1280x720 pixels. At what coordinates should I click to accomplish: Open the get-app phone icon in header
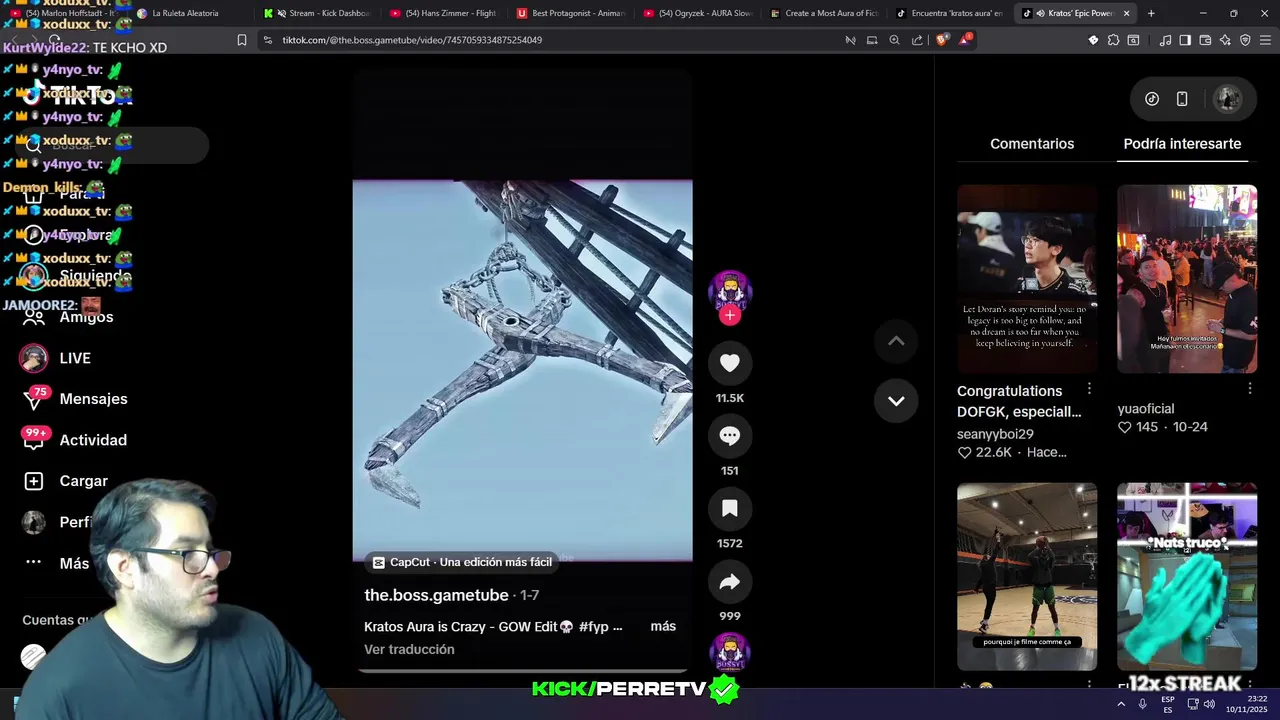click(1182, 99)
